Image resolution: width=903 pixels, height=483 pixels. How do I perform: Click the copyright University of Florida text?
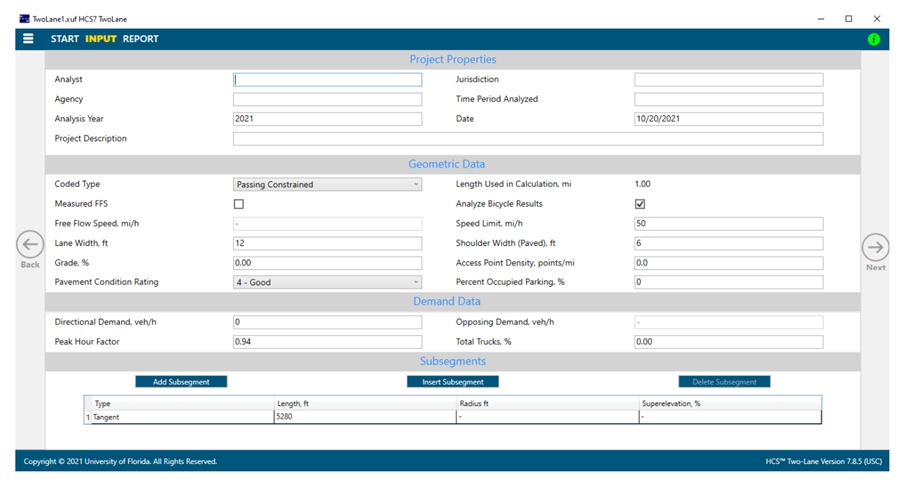120,461
